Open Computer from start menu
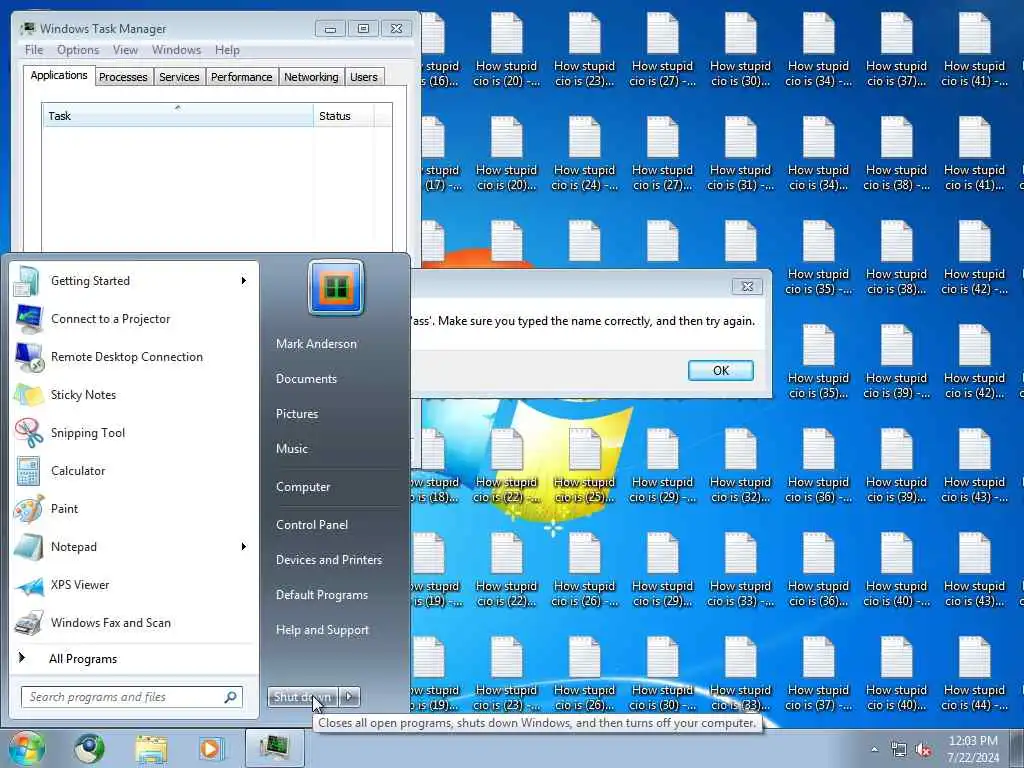Viewport: 1024px width, 768px height. [303, 487]
